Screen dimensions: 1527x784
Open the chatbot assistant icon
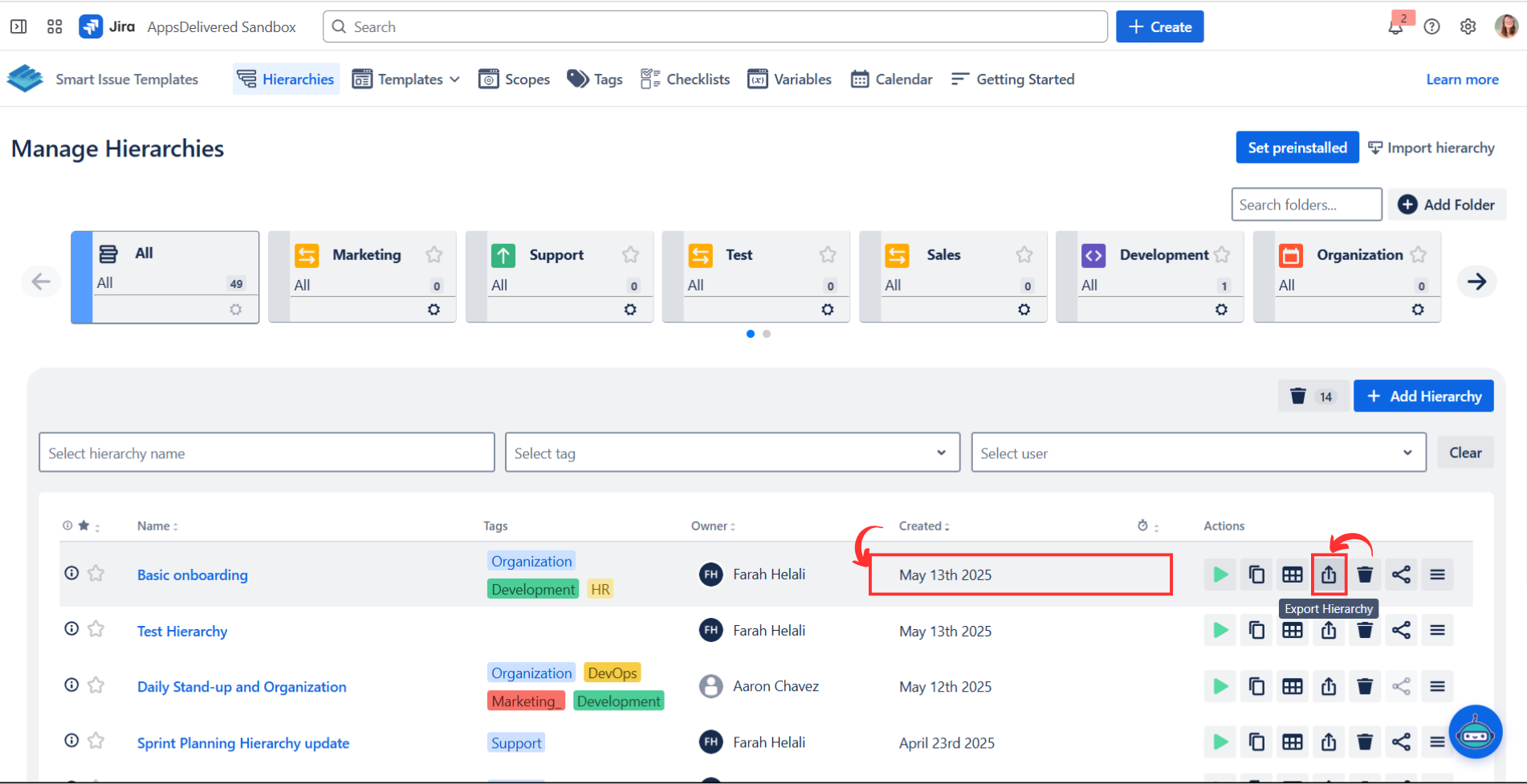tap(1475, 732)
